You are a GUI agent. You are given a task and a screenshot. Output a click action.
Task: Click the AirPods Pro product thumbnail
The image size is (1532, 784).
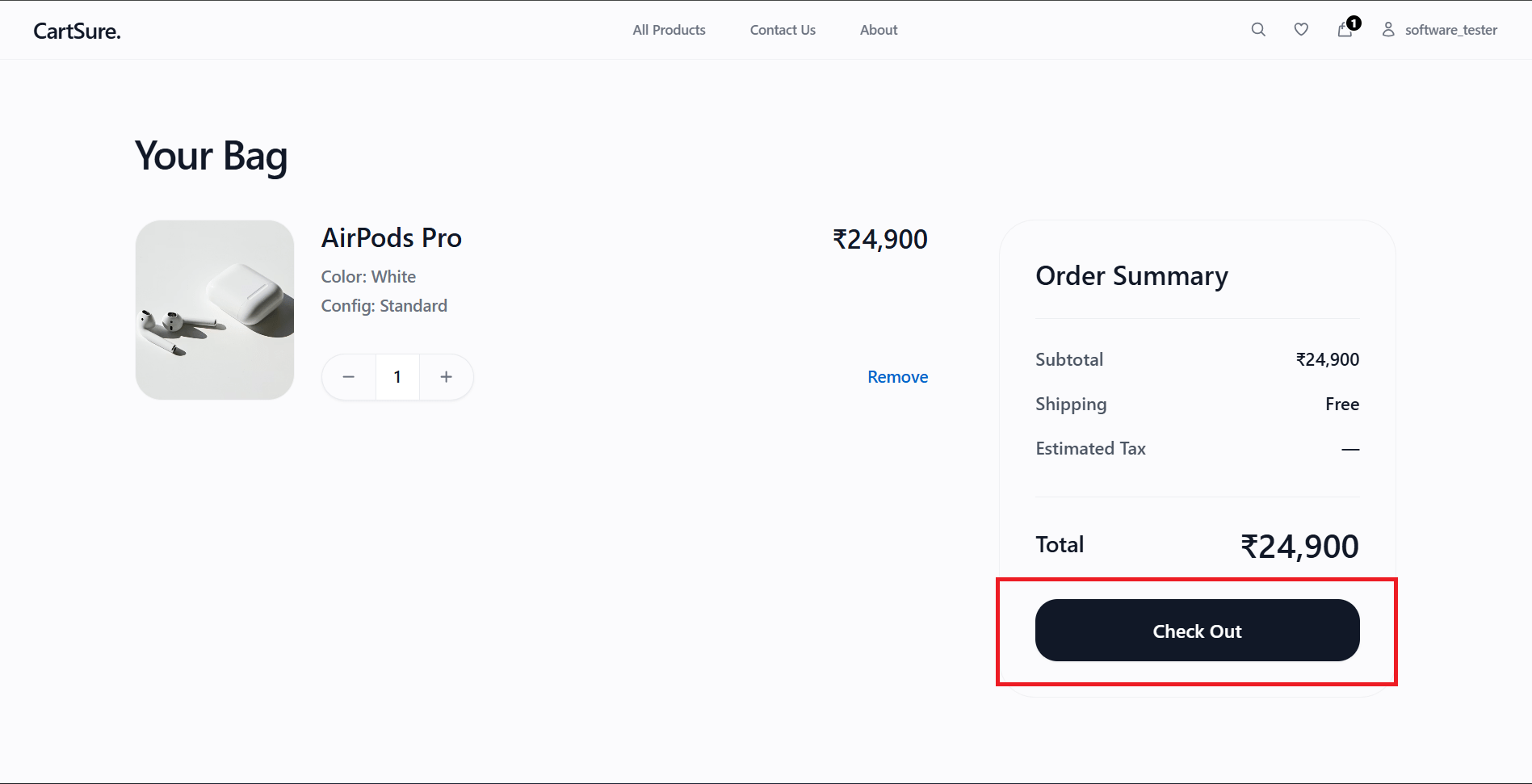215,310
